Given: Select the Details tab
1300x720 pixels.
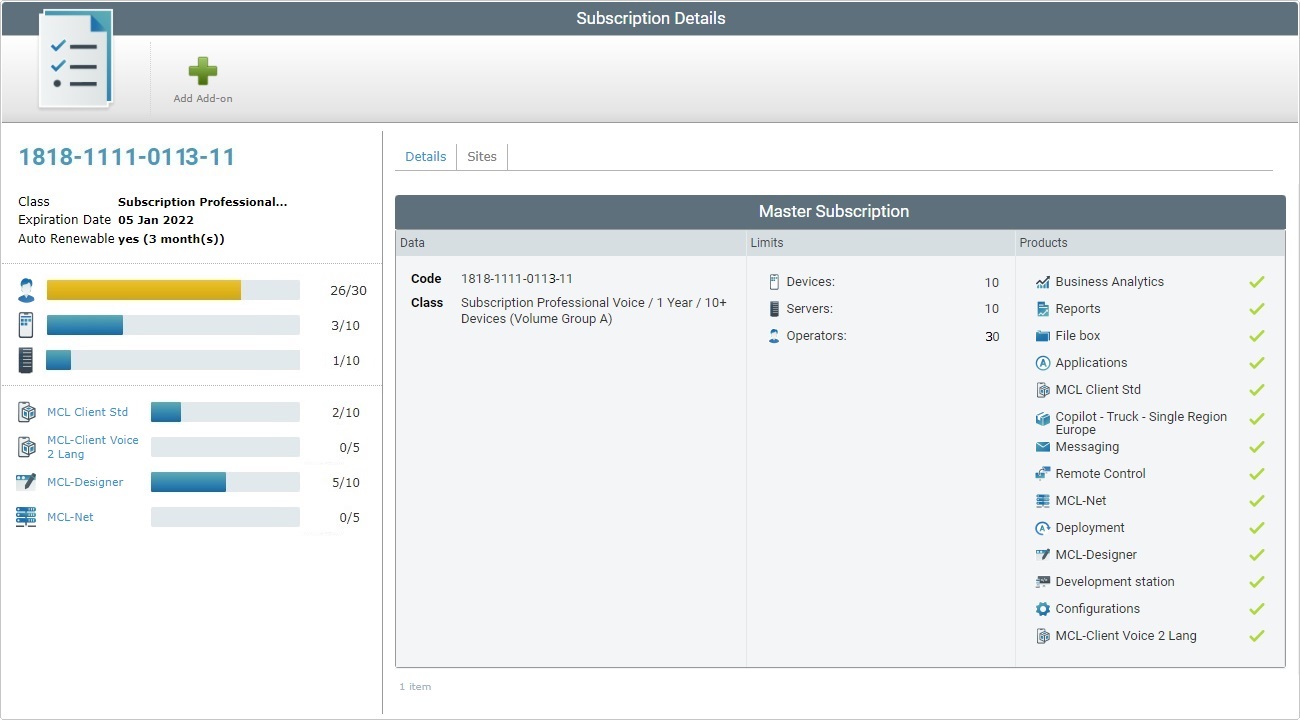Looking at the screenshot, I should click(x=426, y=156).
